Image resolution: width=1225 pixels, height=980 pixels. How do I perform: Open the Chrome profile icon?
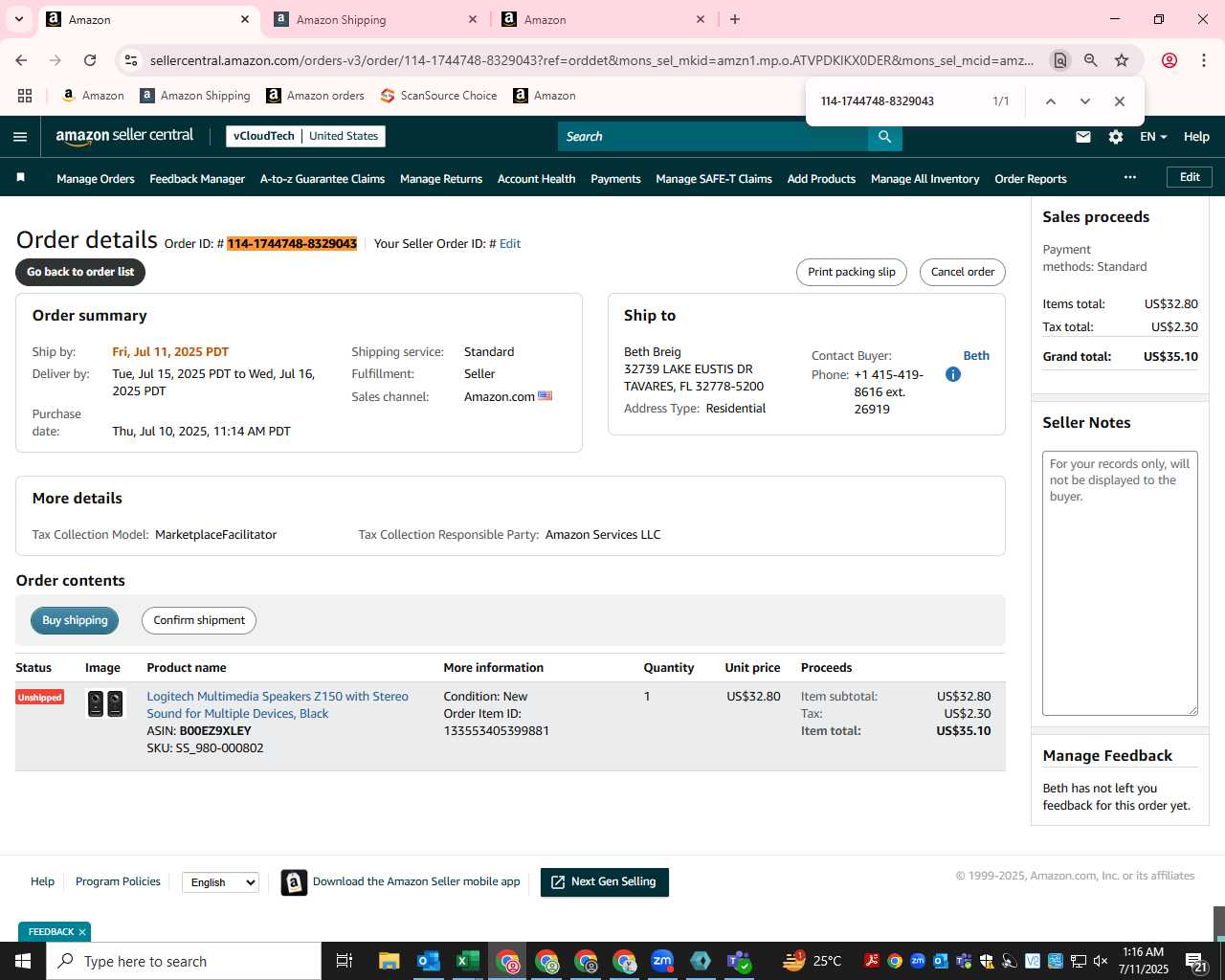click(x=1169, y=60)
